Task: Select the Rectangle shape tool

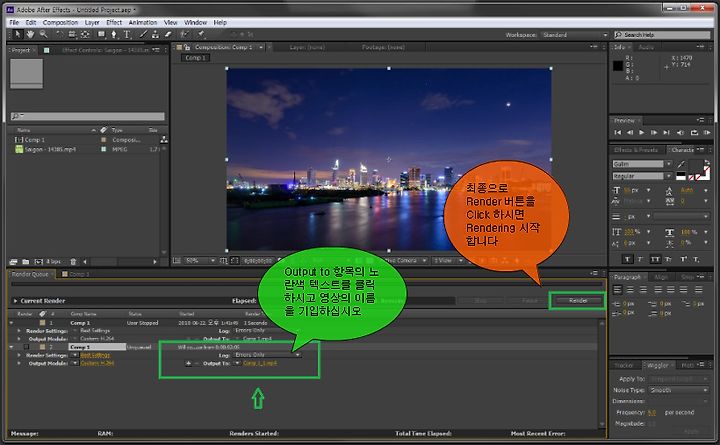Action: pos(101,34)
